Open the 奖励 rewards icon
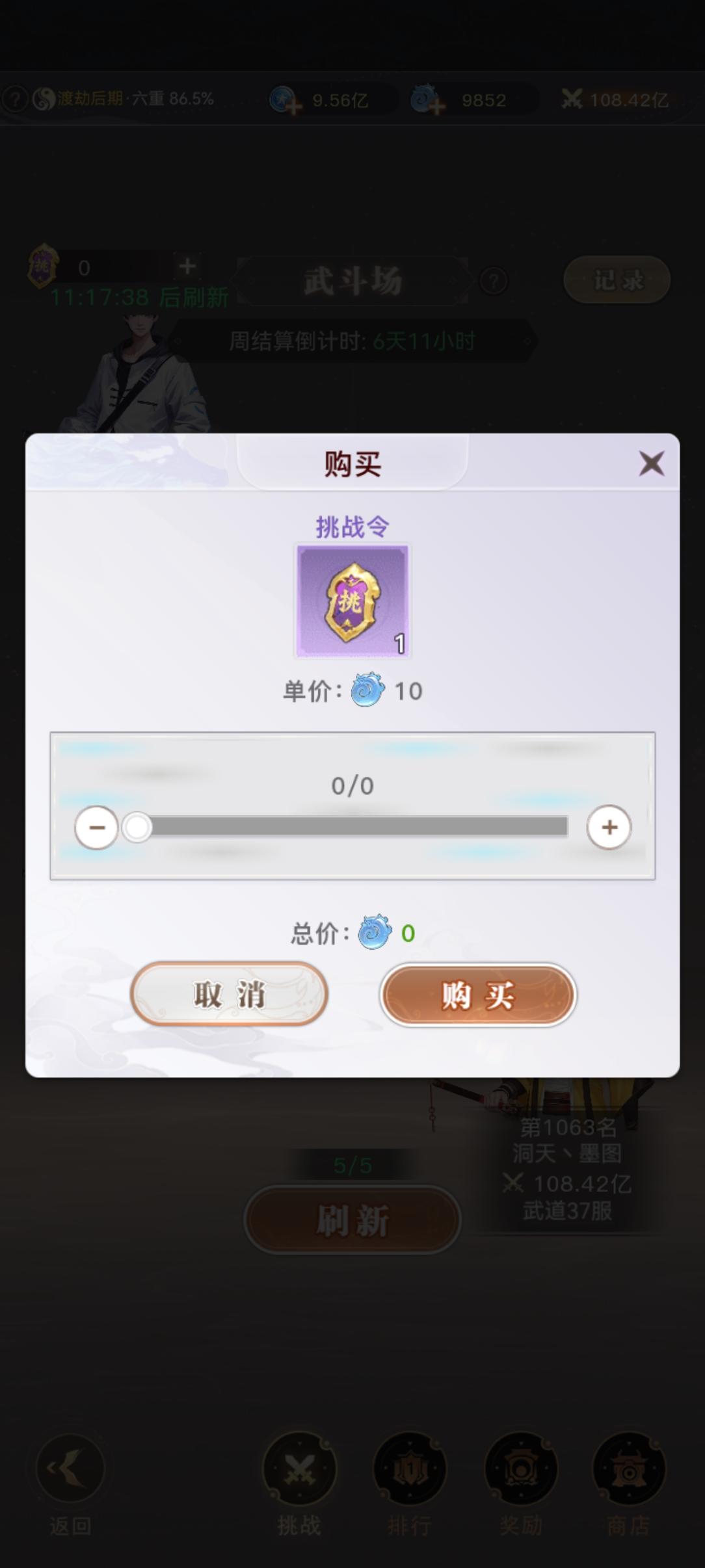Viewport: 705px width, 1568px height. 521,1469
